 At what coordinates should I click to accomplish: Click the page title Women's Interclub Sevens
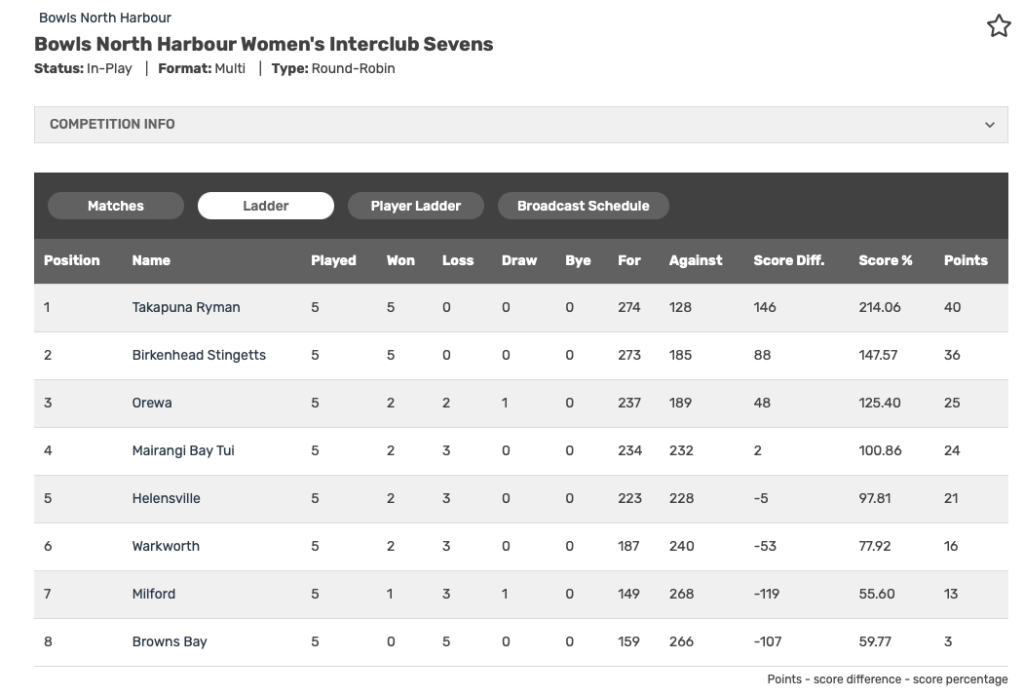click(263, 44)
